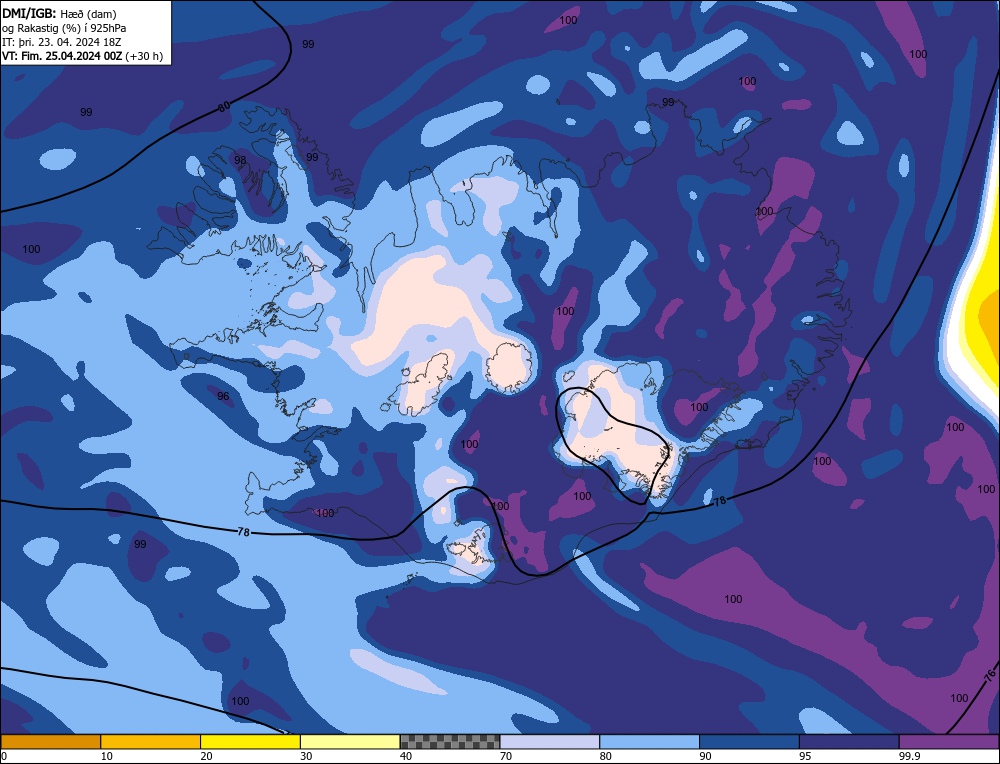Click the legend tick label '99.9'

909,756
